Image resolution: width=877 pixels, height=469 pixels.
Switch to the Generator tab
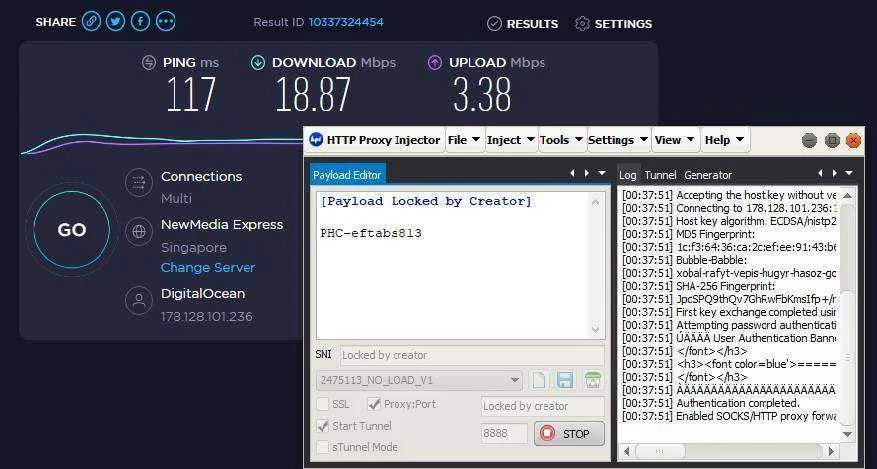click(708, 175)
